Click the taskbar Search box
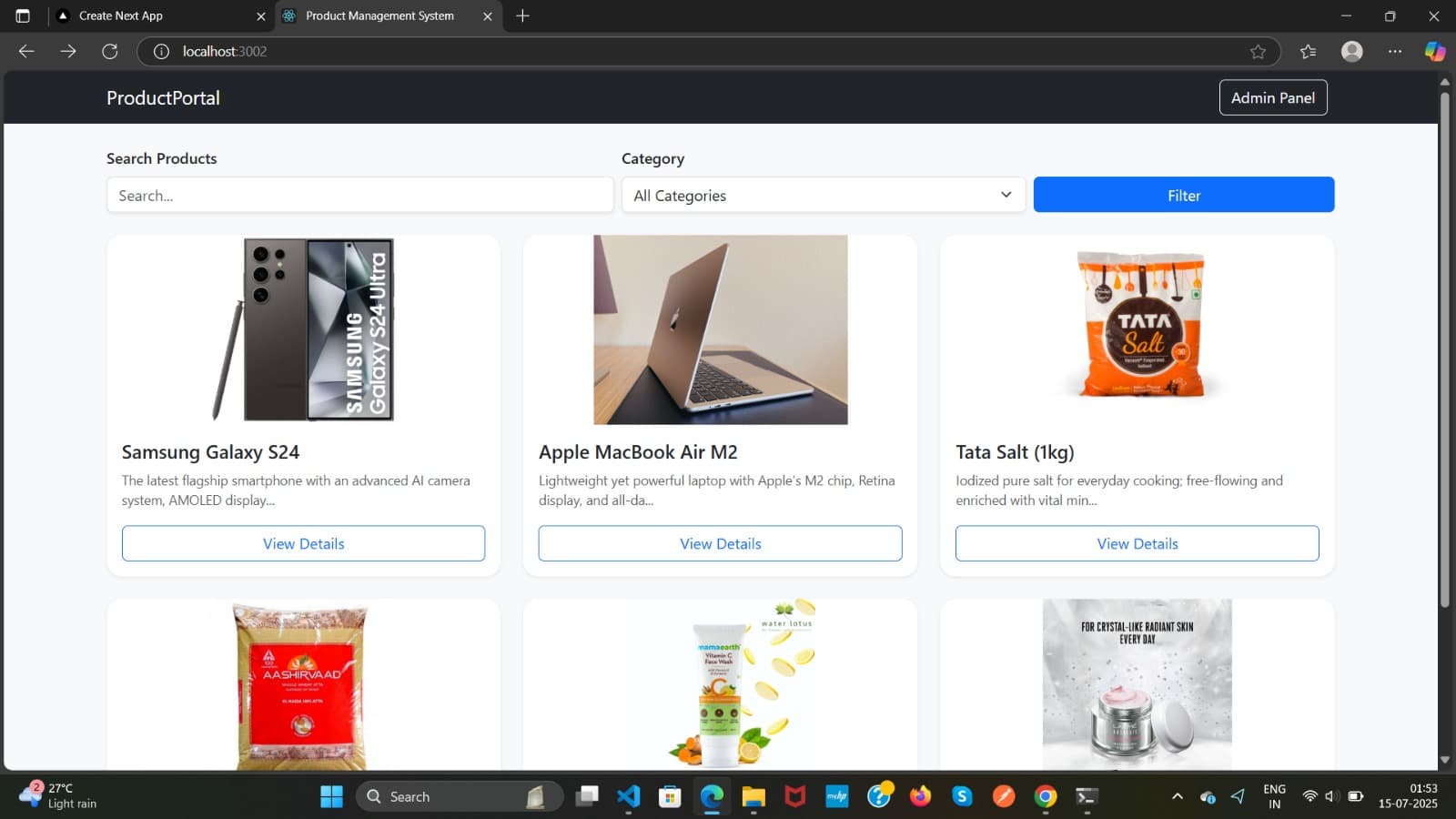The height and width of the screenshot is (819, 1456). pyautogui.click(x=460, y=796)
